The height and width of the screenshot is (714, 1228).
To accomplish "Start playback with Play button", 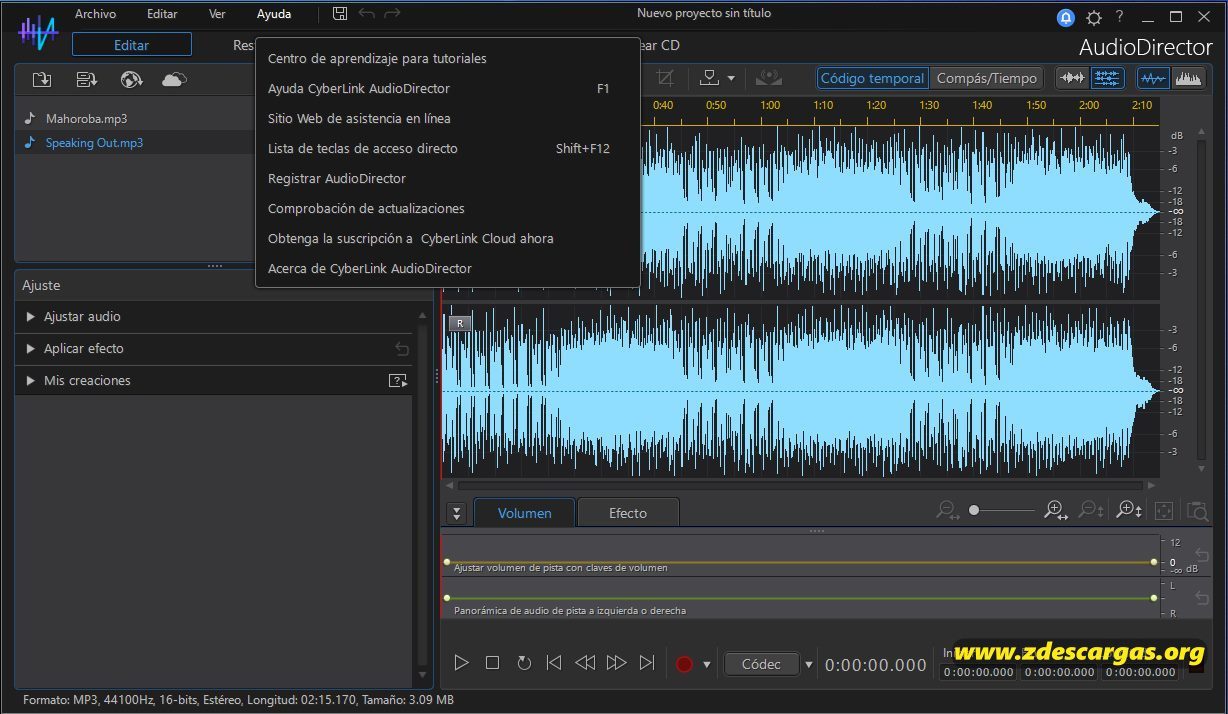I will point(461,663).
